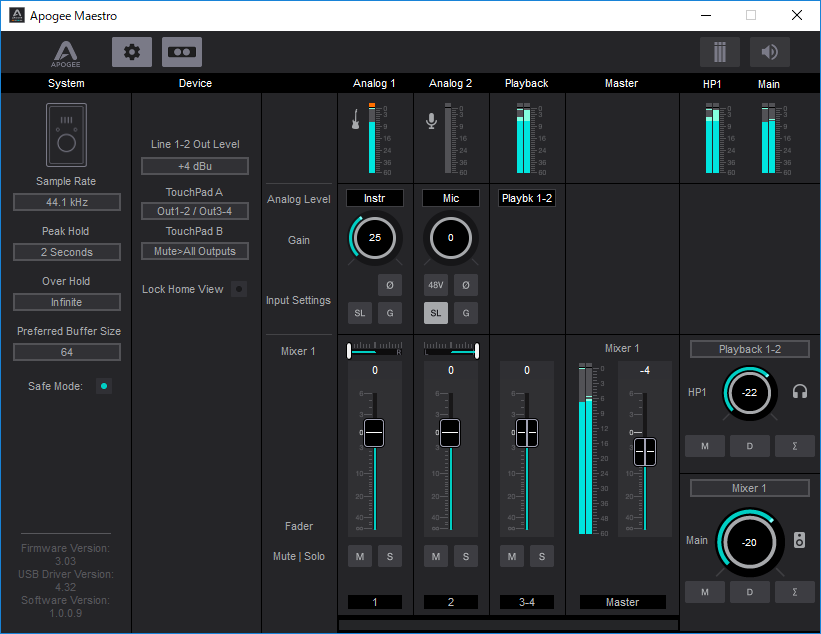Image resolution: width=821 pixels, height=634 pixels.
Task: Enable 48V phantom power on Analog 2
Action: point(436,285)
